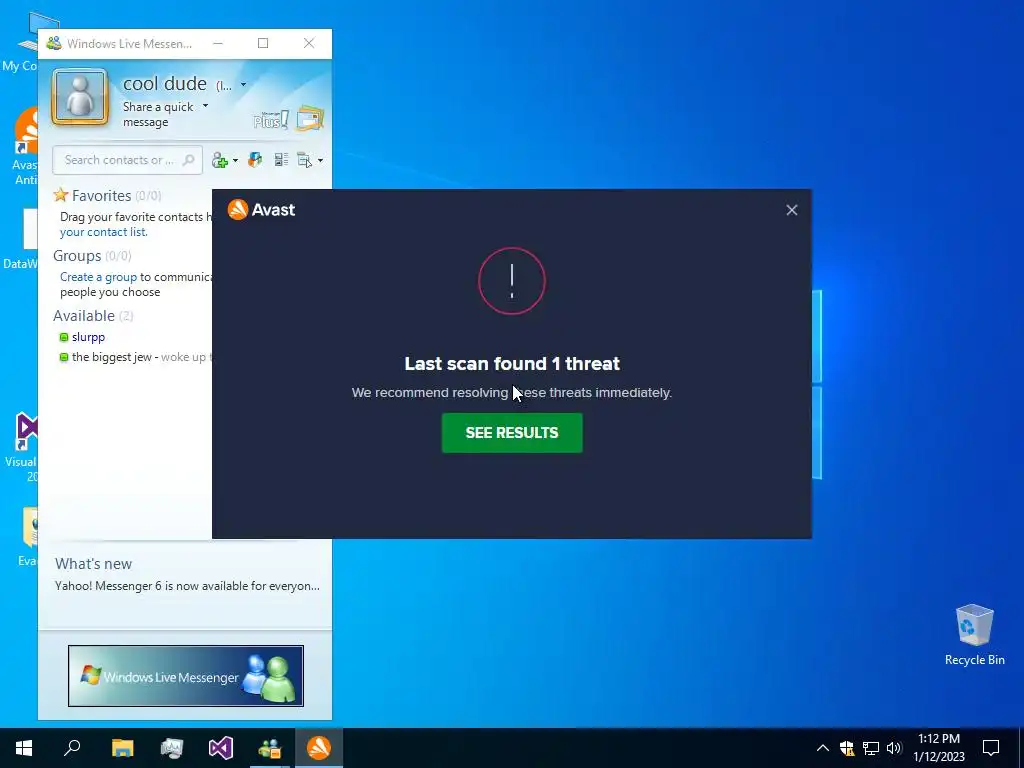Click the magnifier icon in contact search

(188, 160)
